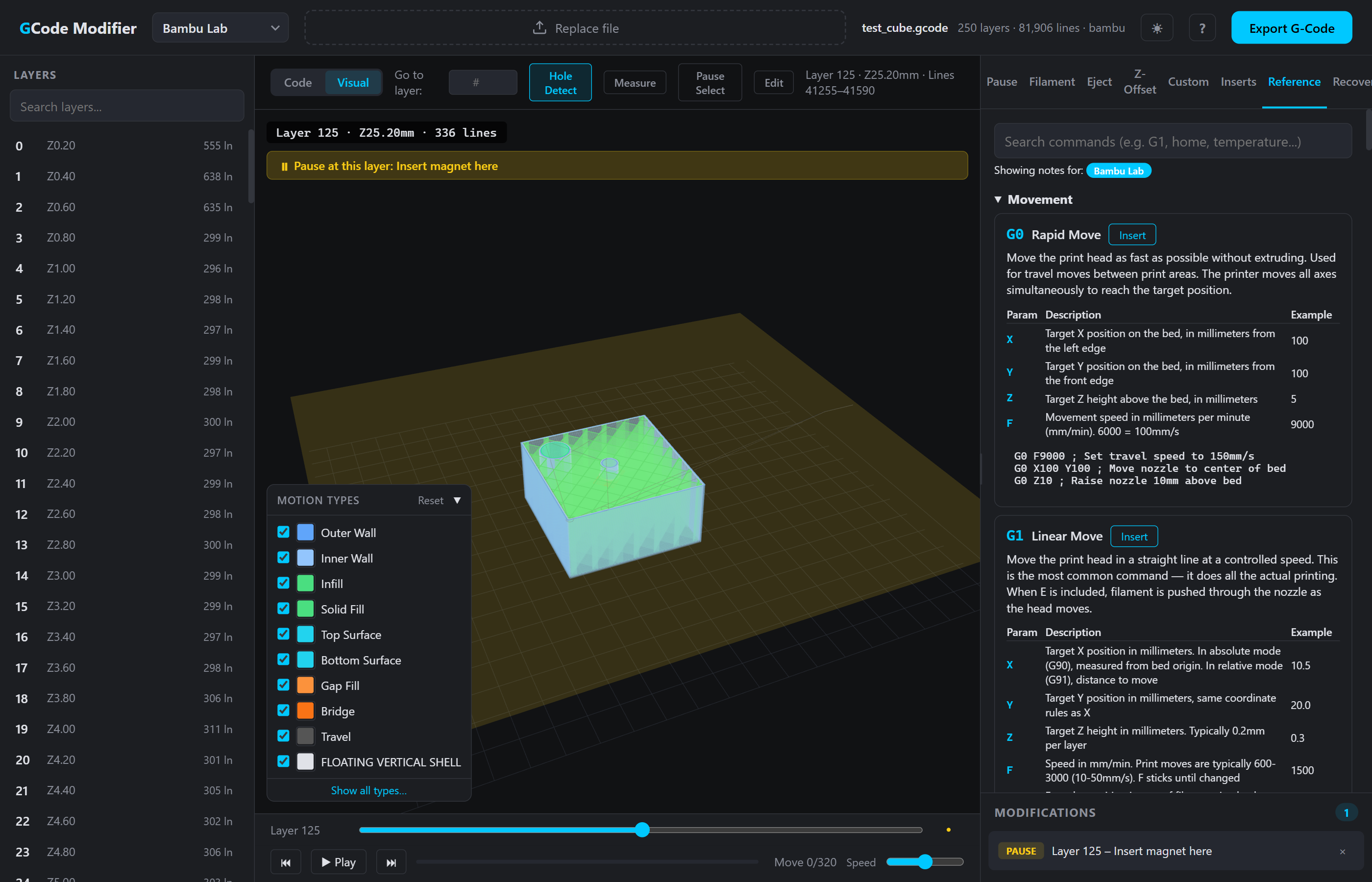Toggle the Hole Detect button
Screen dimensions: 1372x882
pos(560,82)
